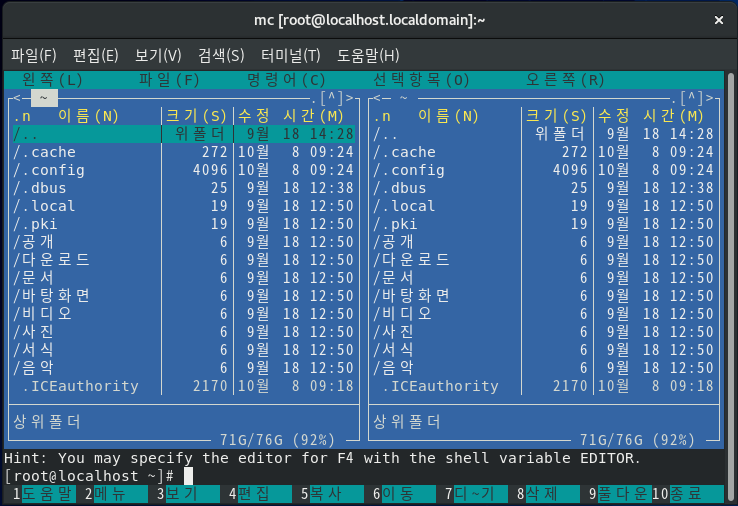Select /.local folder in left panel

pyautogui.click(x=184, y=206)
